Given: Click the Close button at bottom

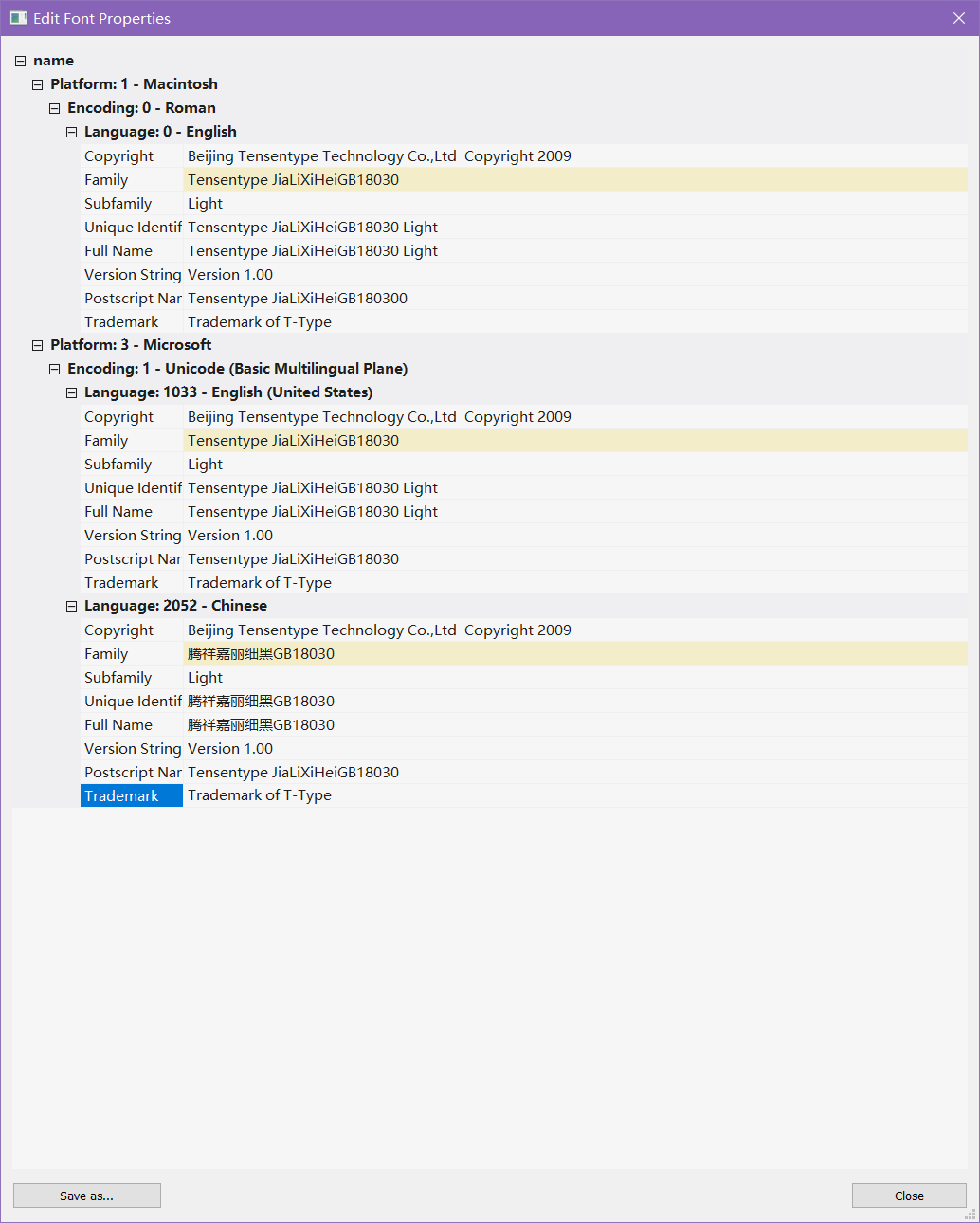Looking at the screenshot, I should pos(909,1196).
